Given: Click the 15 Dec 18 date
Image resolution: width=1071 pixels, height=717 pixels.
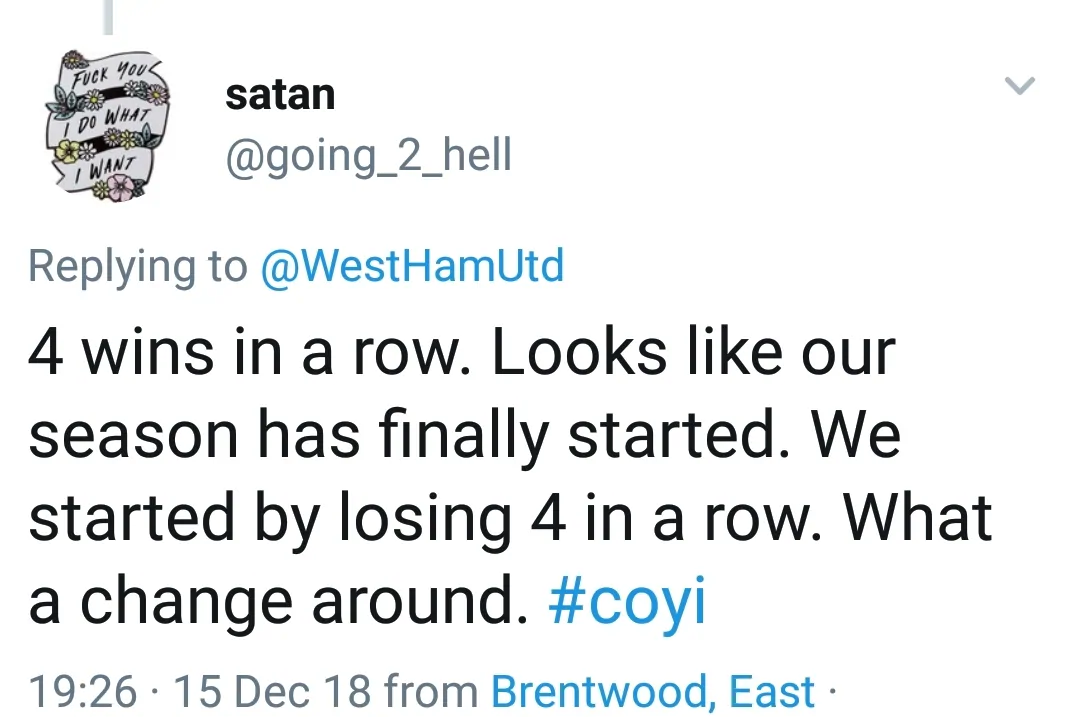Looking at the screenshot, I should (x=273, y=691).
